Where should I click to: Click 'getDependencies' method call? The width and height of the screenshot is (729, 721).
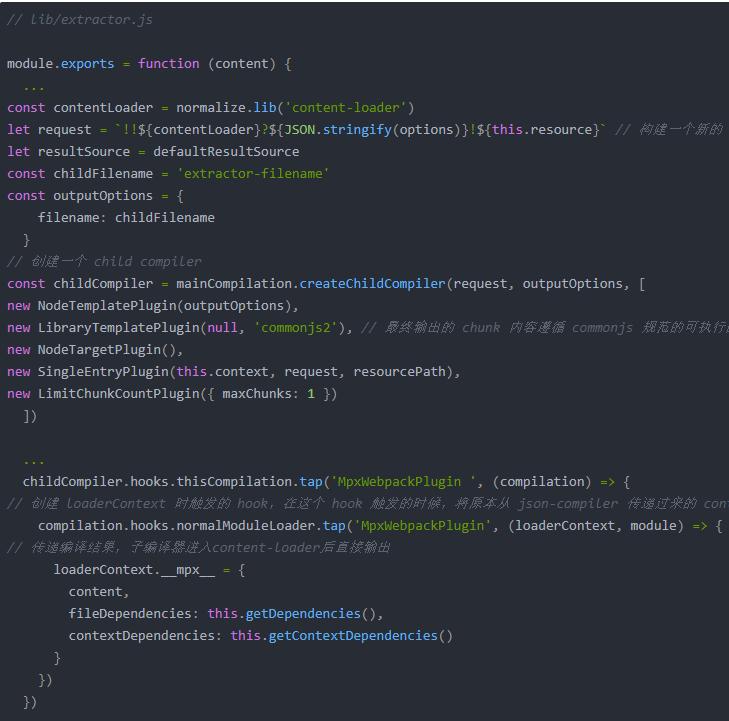coord(303,614)
